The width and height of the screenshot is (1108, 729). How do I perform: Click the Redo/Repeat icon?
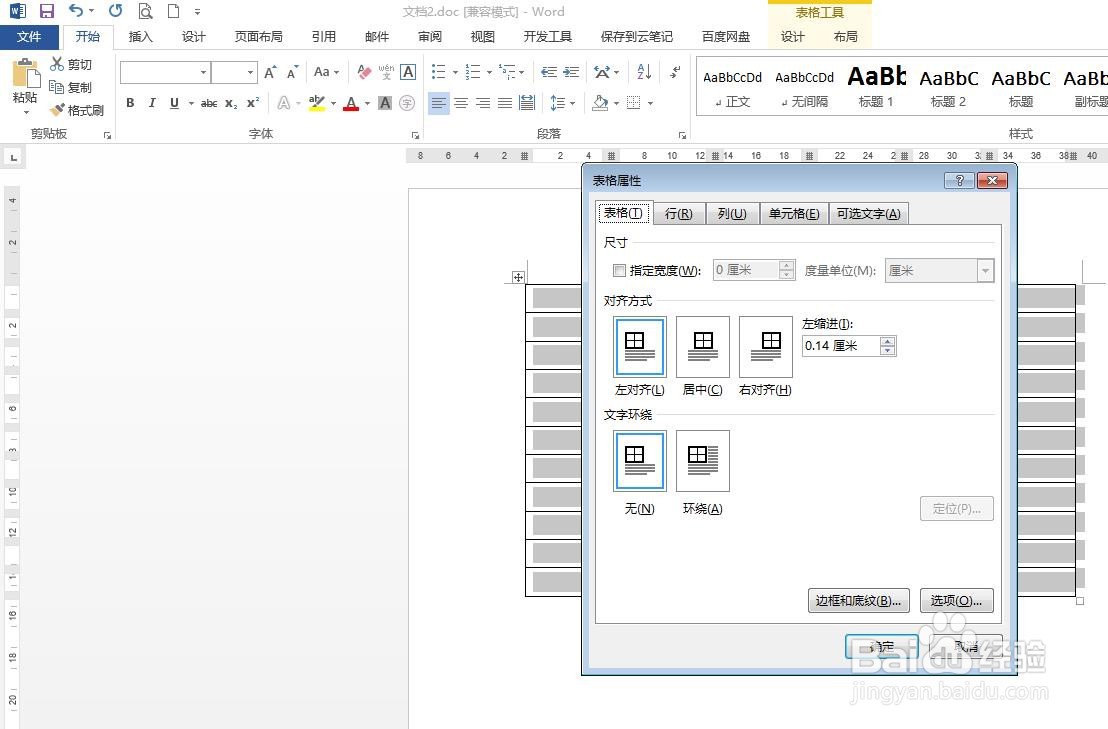[115, 11]
